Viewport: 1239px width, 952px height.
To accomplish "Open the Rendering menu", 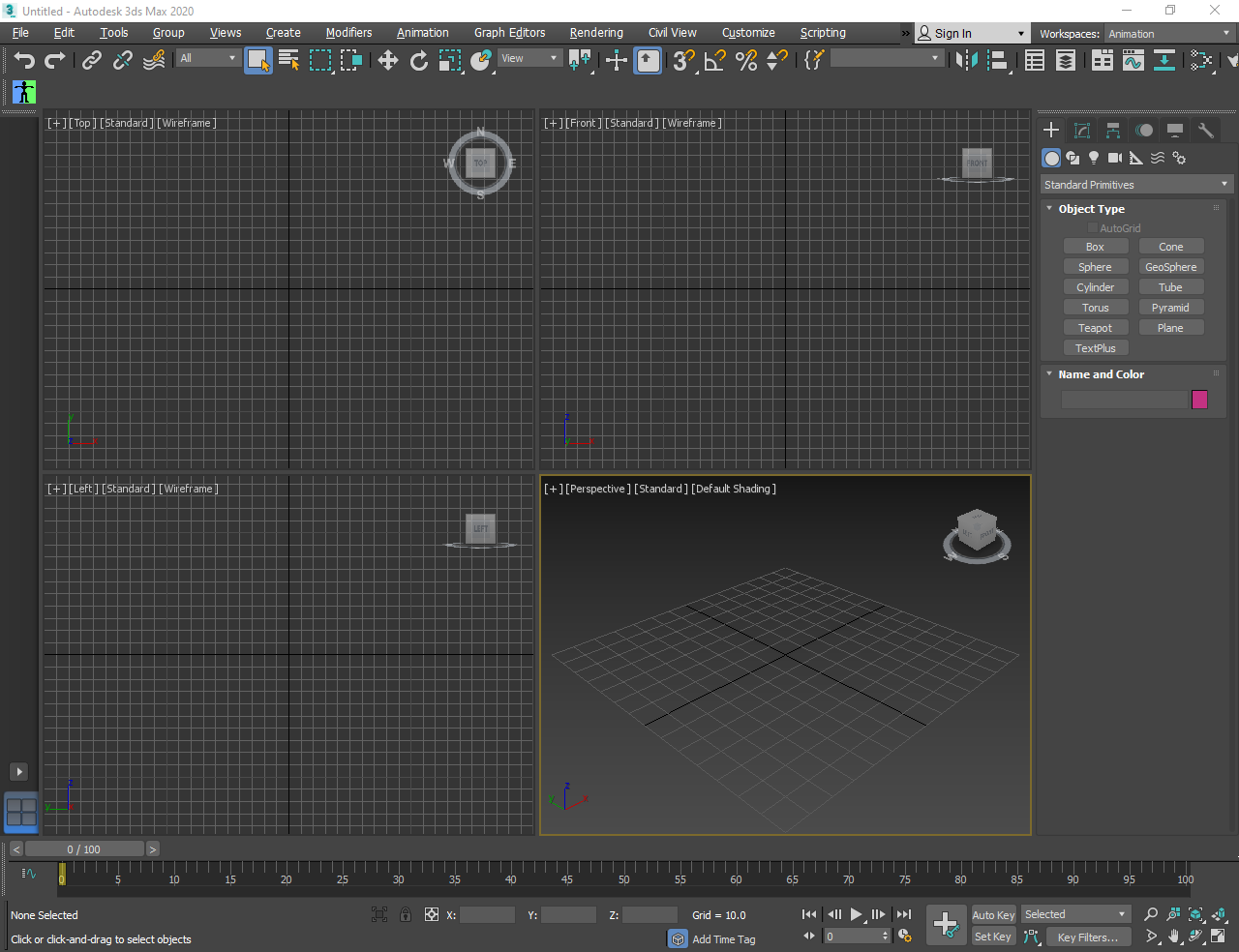I will (x=595, y=32).
